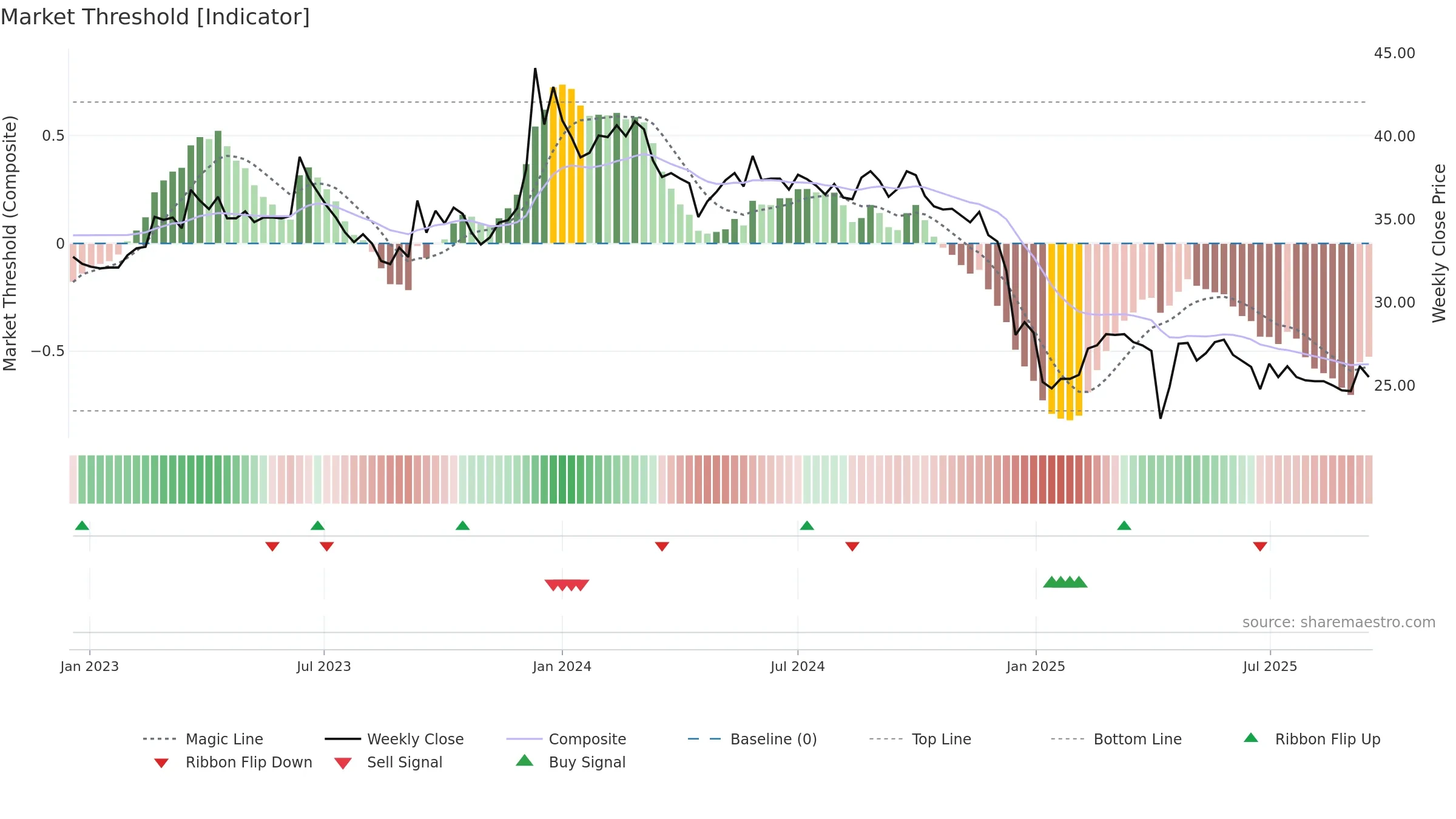This screenshot has height=819, width=1456.
Task: Click the Jan 2024 x-axis label
Action: point(562,667)
